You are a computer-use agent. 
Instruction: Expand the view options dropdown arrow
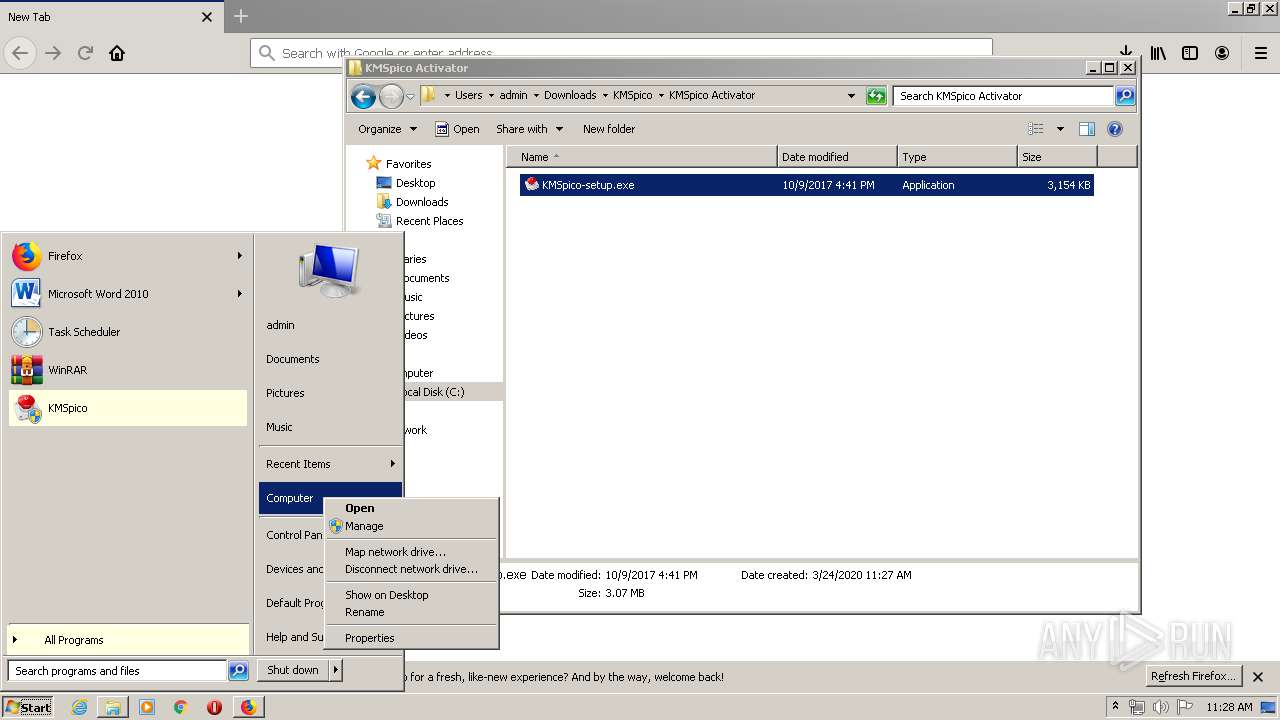pos(1060,129)
